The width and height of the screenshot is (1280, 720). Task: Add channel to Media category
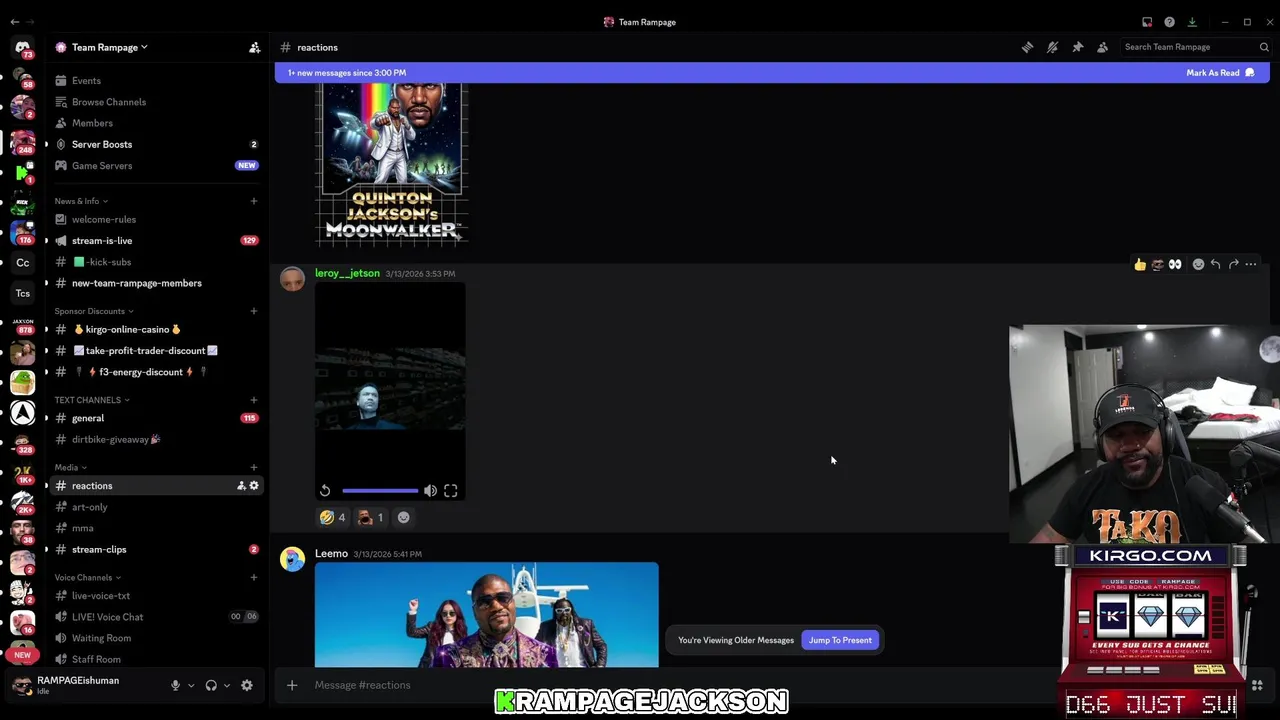click(253, 467)
